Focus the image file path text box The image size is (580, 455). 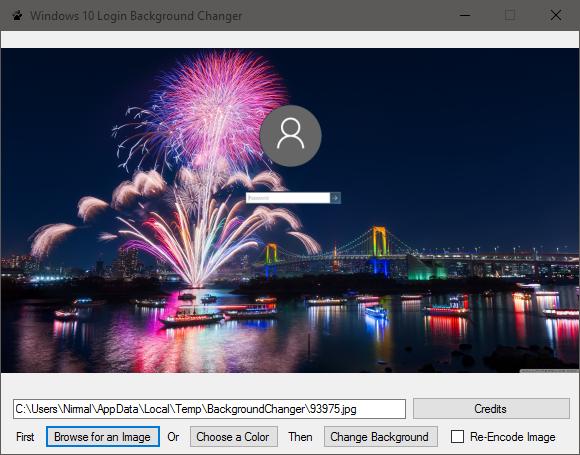209,409
